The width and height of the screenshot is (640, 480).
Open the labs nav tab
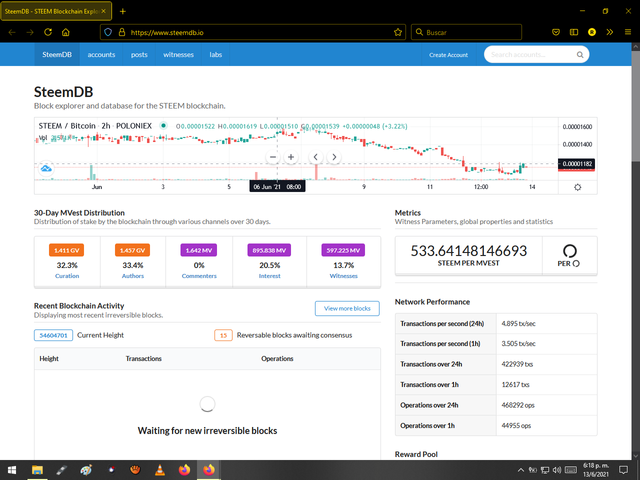click(216, 55)
